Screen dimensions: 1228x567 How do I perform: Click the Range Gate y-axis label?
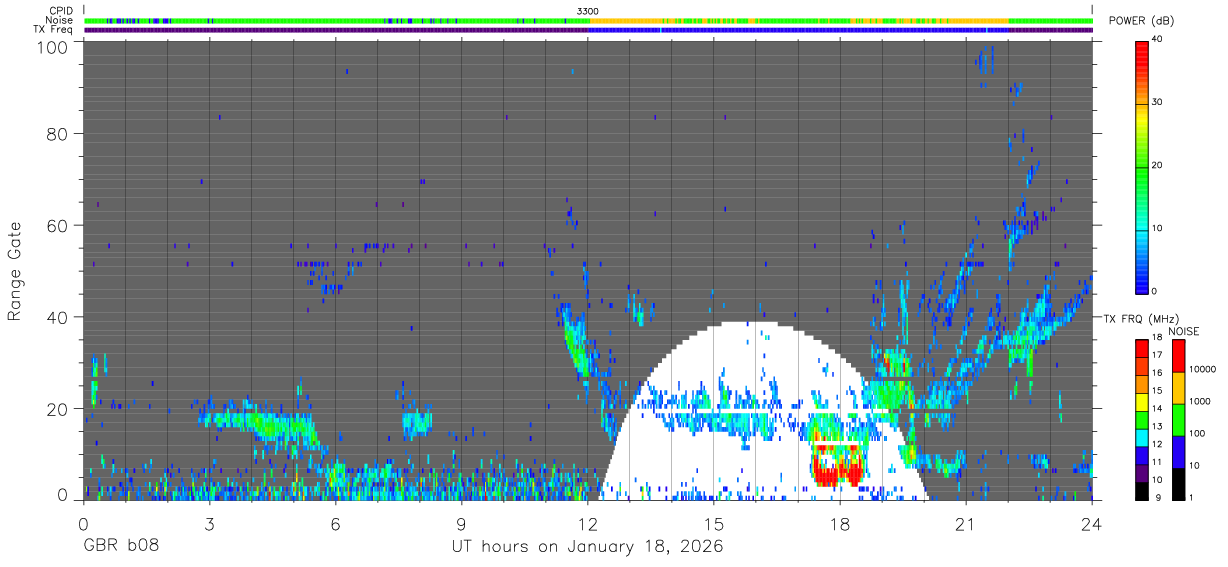(x=15, y=271)
